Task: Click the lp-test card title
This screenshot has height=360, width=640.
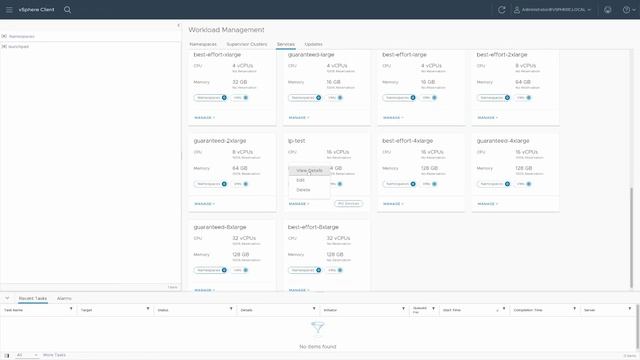Action: [x=296, y=141]
